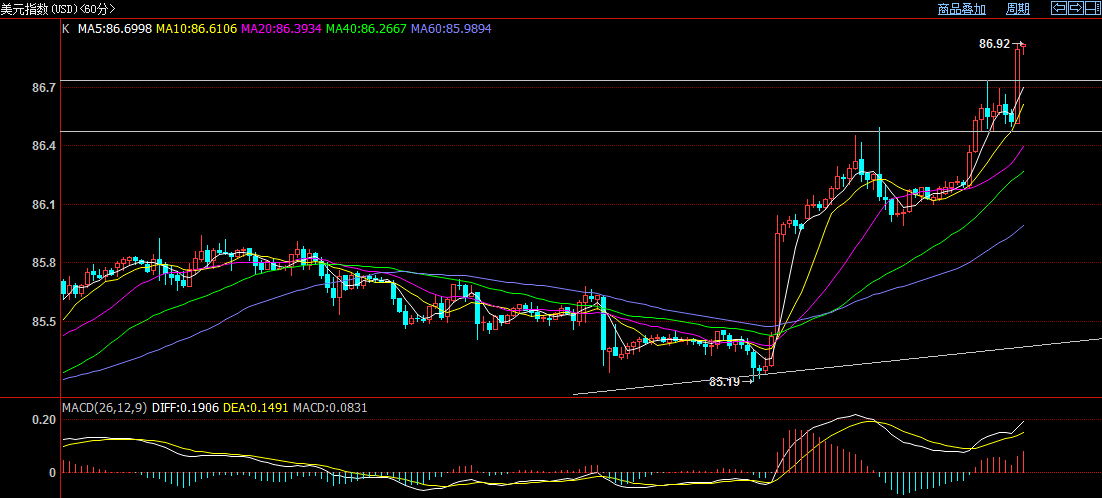Click the K candlestick type label
The image size is (1102, 498).
tap(66, 29)
